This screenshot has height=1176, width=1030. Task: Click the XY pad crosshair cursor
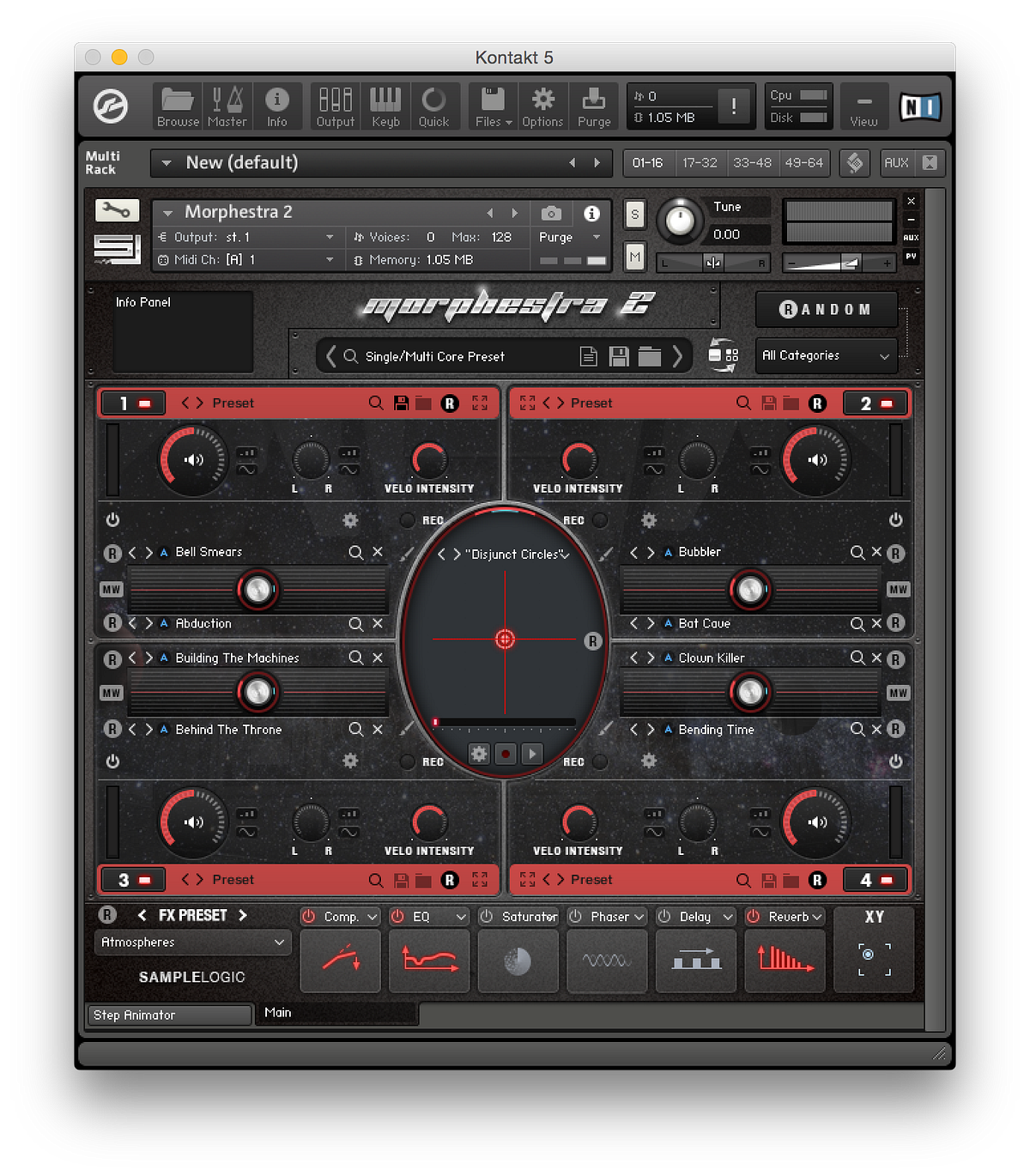(x=505, y=639)
